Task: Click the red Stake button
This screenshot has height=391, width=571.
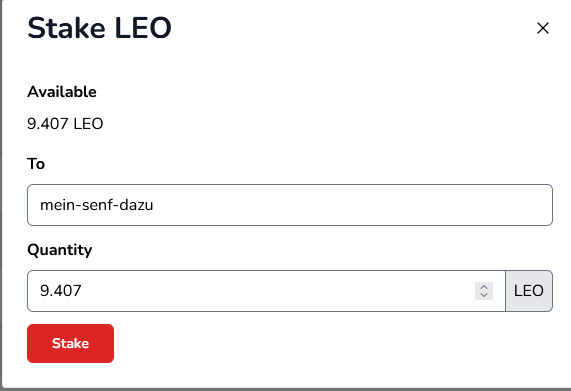Action: point(70,343)
